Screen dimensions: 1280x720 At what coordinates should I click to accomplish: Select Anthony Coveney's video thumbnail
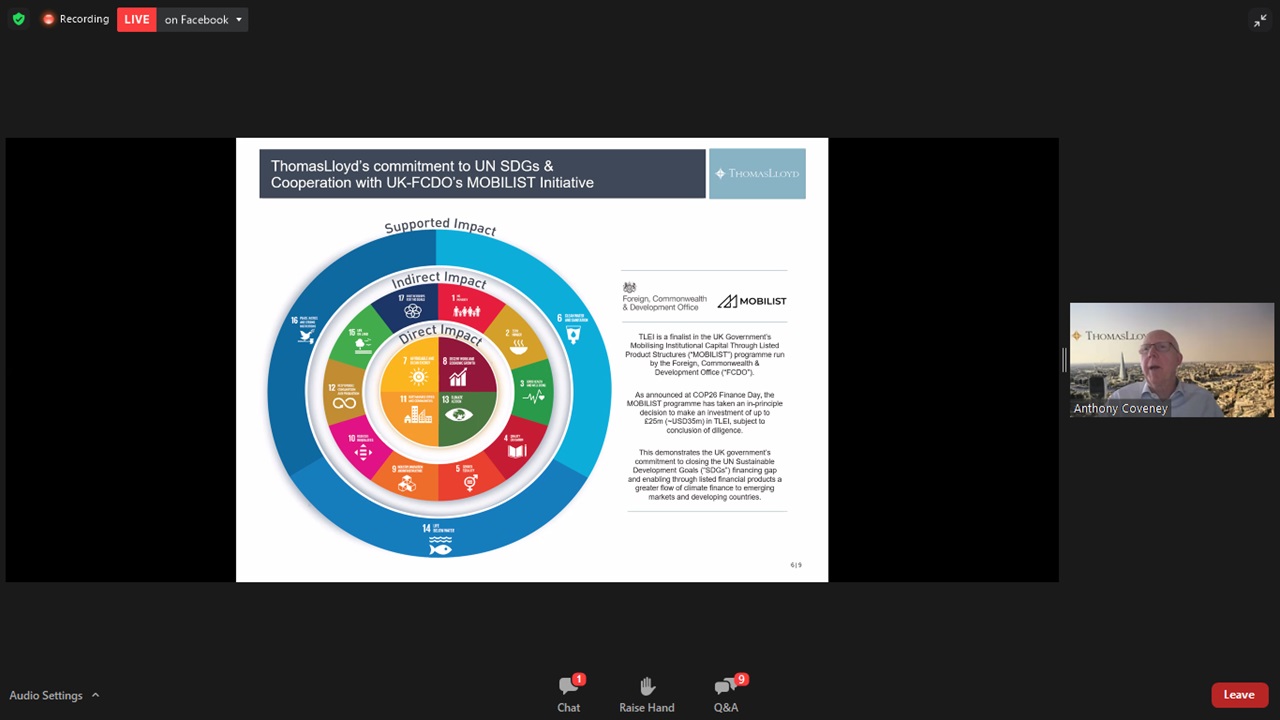(x=1171, y=360)
